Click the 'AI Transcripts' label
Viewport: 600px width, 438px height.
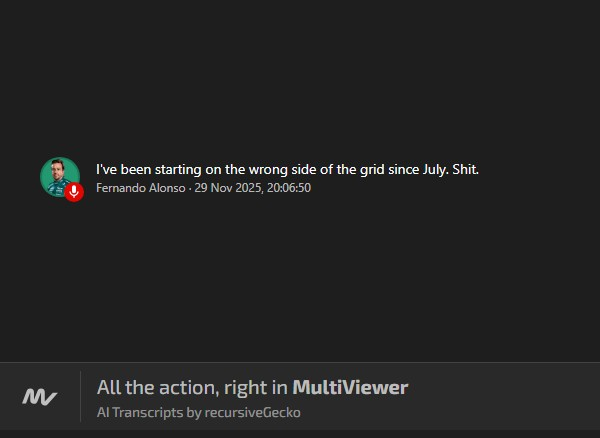tap(140, 412)
